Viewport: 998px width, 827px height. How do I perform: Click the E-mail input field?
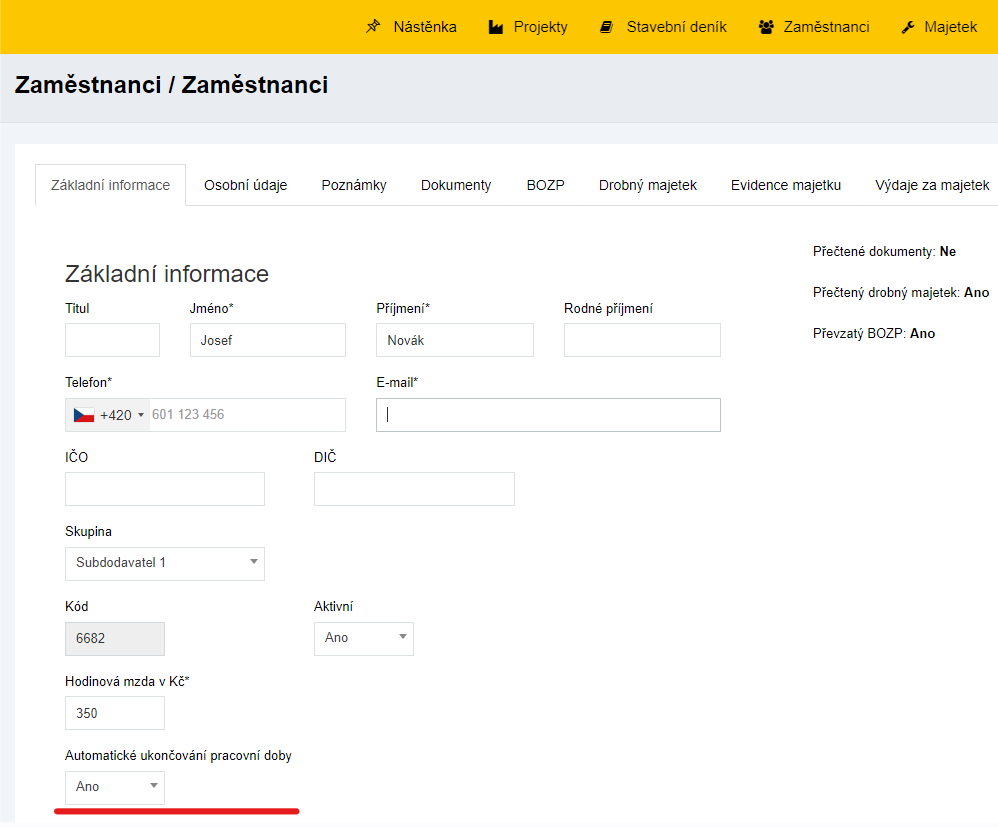[548, 415]
